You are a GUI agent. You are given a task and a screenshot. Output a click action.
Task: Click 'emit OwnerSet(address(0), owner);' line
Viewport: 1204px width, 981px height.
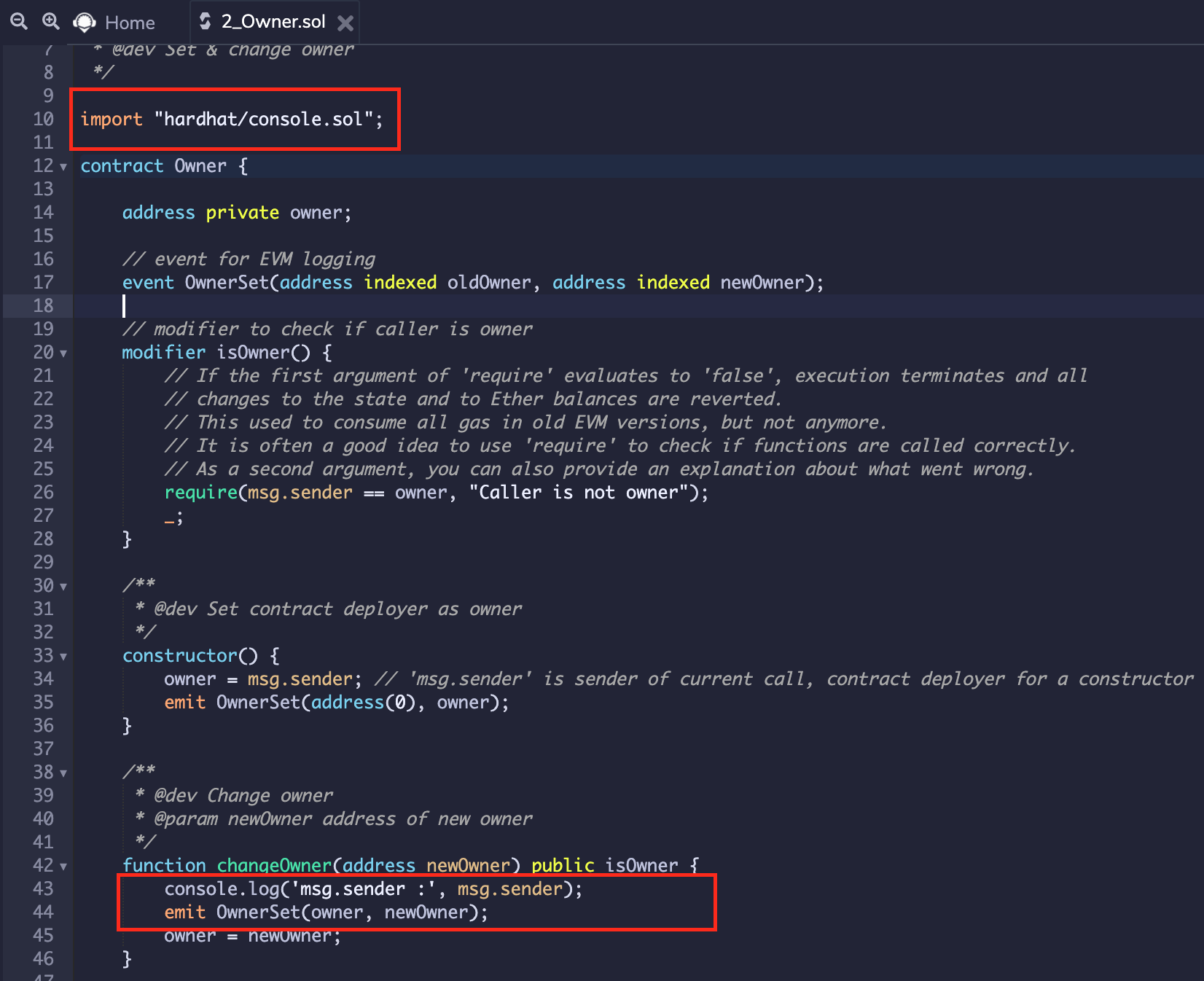(337, 702)
